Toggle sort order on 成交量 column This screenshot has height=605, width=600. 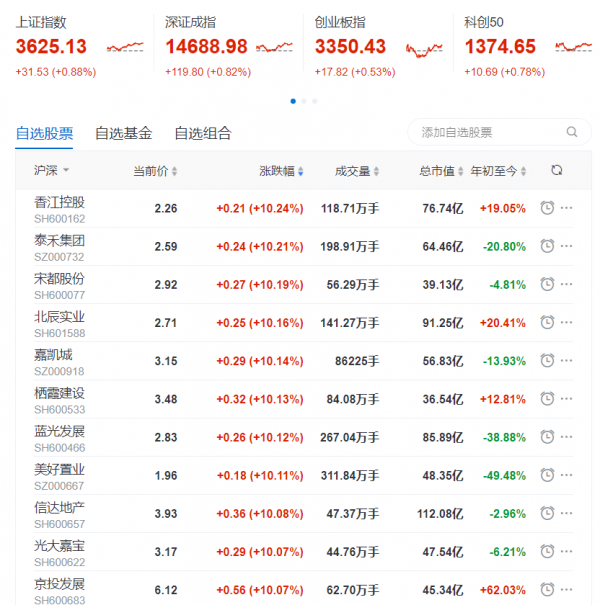click(357, 171)
